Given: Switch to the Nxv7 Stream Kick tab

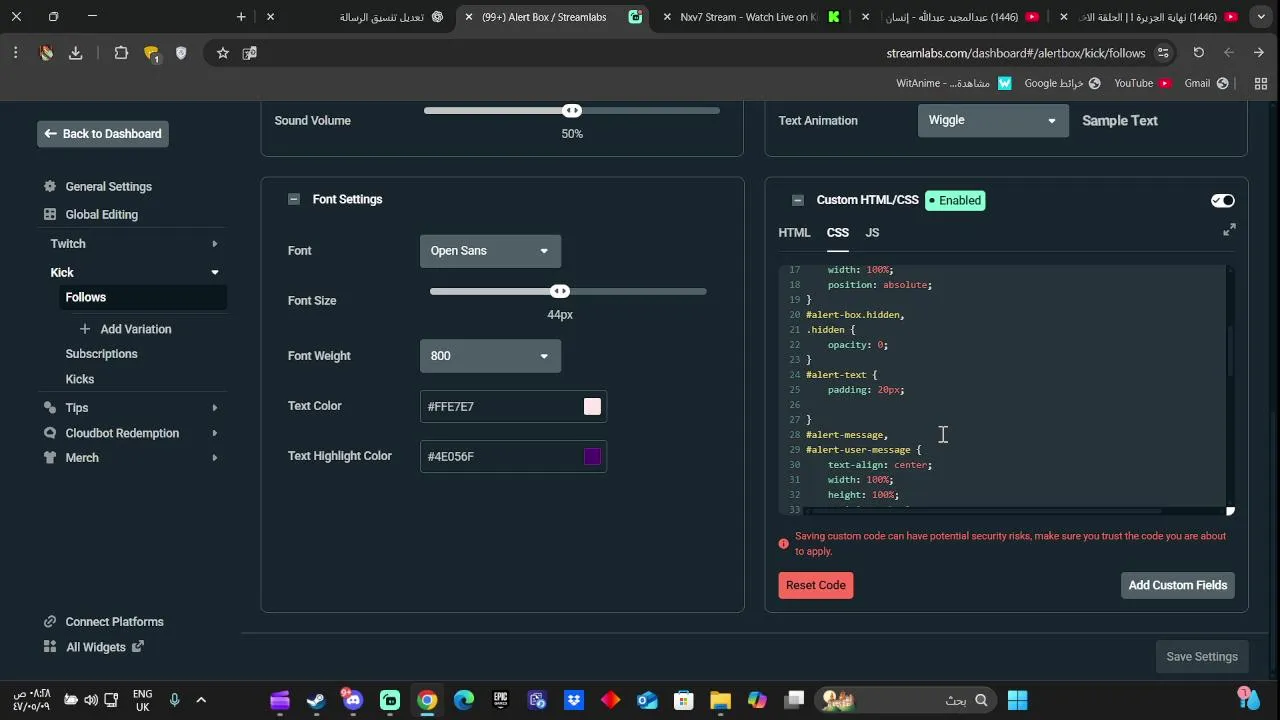Looking at the screenshot, I should click(x=752, y=17).
